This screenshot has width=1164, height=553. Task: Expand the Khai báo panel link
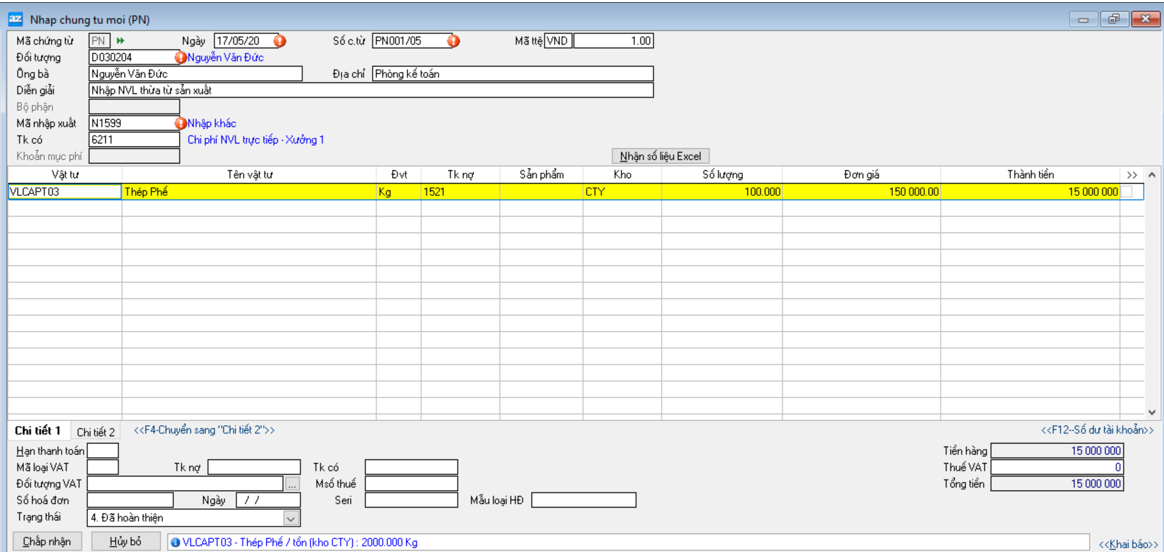pyautogui.click(x=1128, y=543)
